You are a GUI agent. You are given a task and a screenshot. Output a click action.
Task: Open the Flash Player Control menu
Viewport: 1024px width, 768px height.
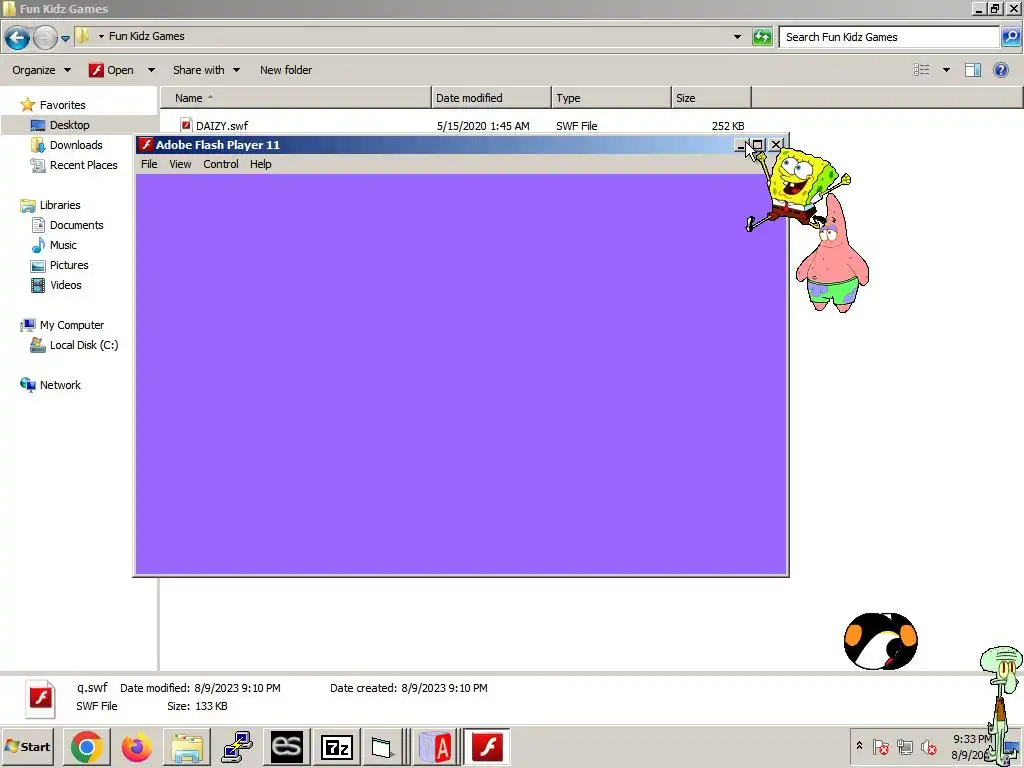221,164
